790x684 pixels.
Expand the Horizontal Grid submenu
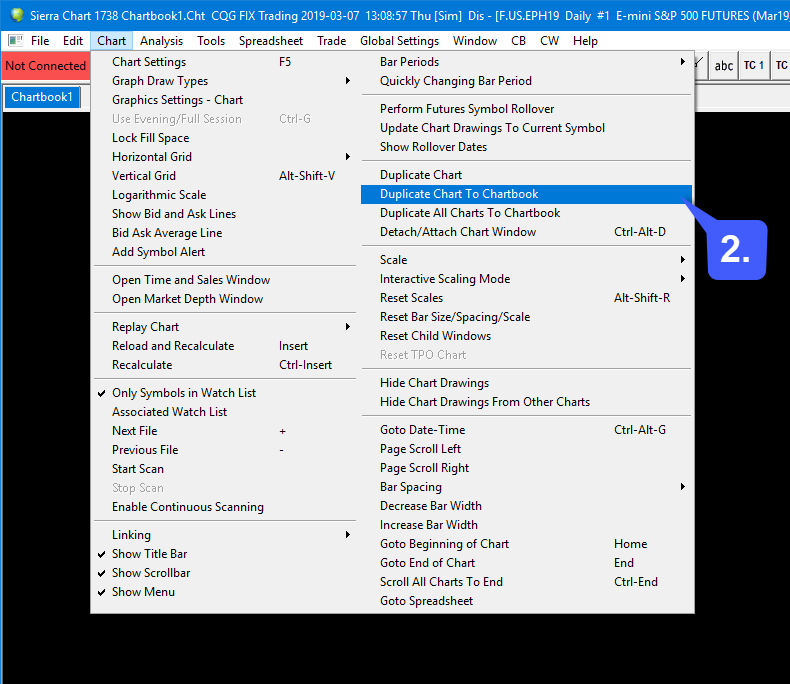click(x=225, y=157)
